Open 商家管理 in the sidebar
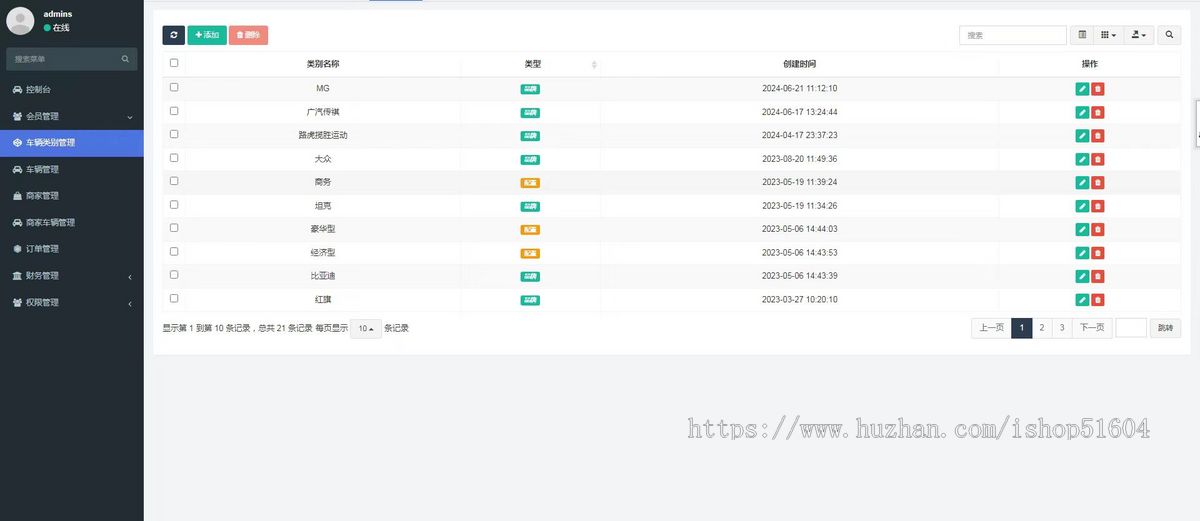This screenshot has height=521, width=1200. point(71,195)
